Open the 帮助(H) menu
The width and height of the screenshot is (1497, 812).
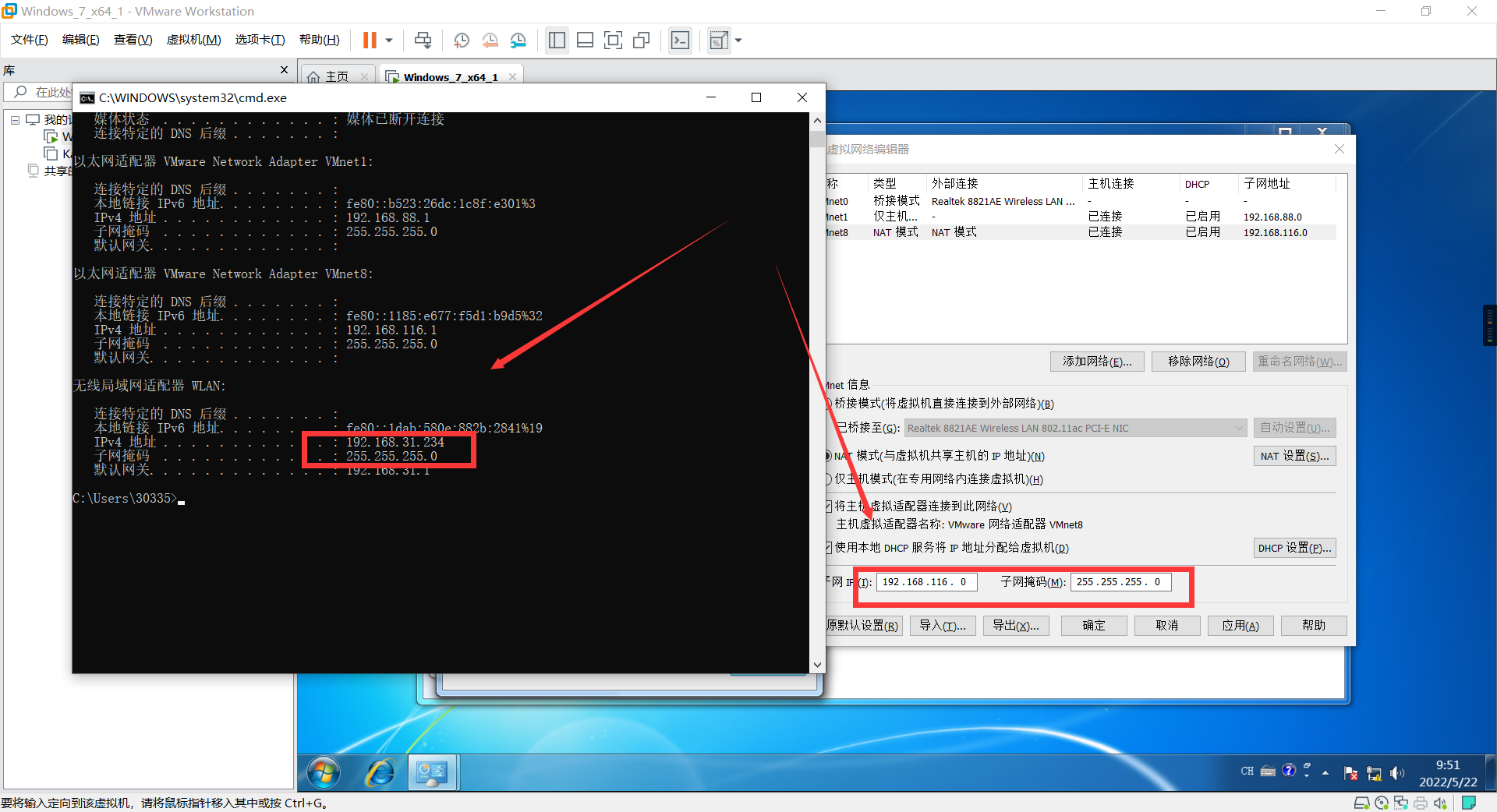[320, 40]
